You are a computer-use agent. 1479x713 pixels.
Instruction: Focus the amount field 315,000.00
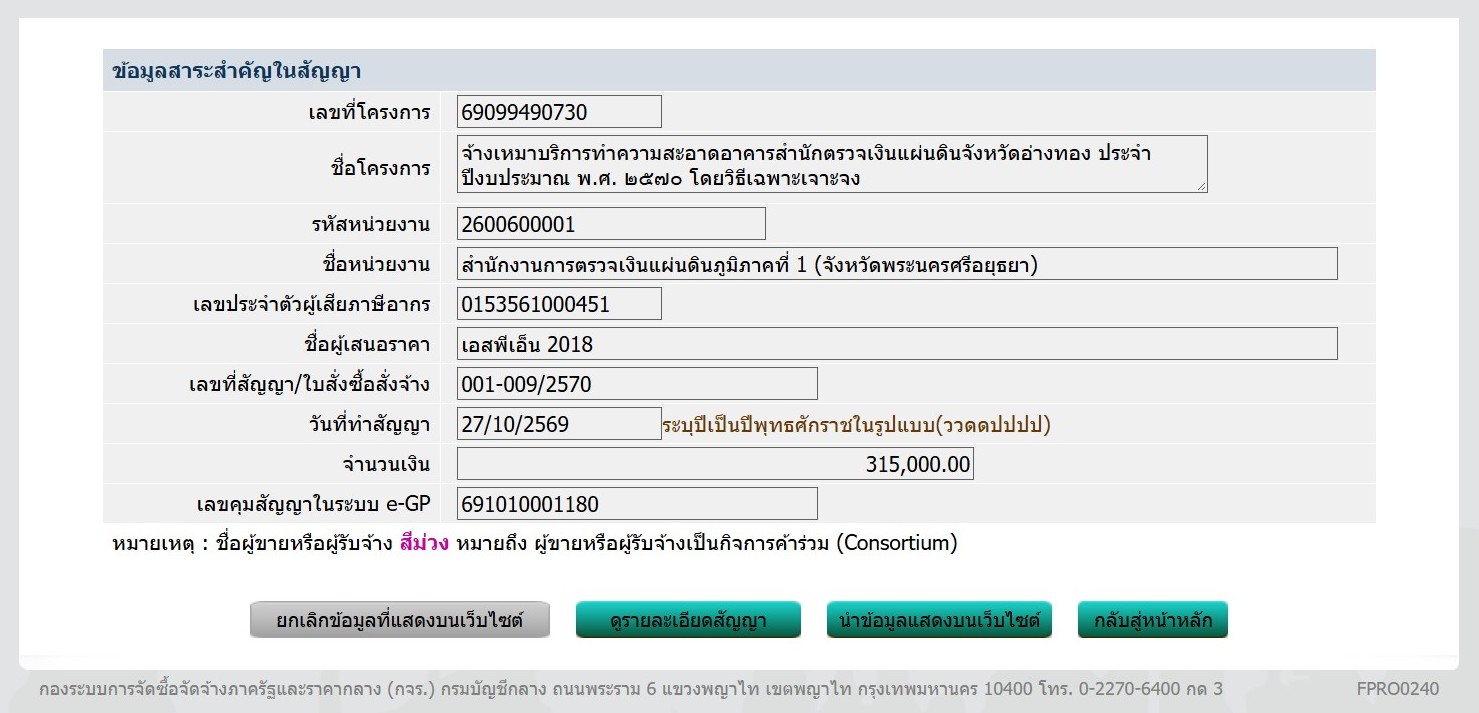[715, 464]
